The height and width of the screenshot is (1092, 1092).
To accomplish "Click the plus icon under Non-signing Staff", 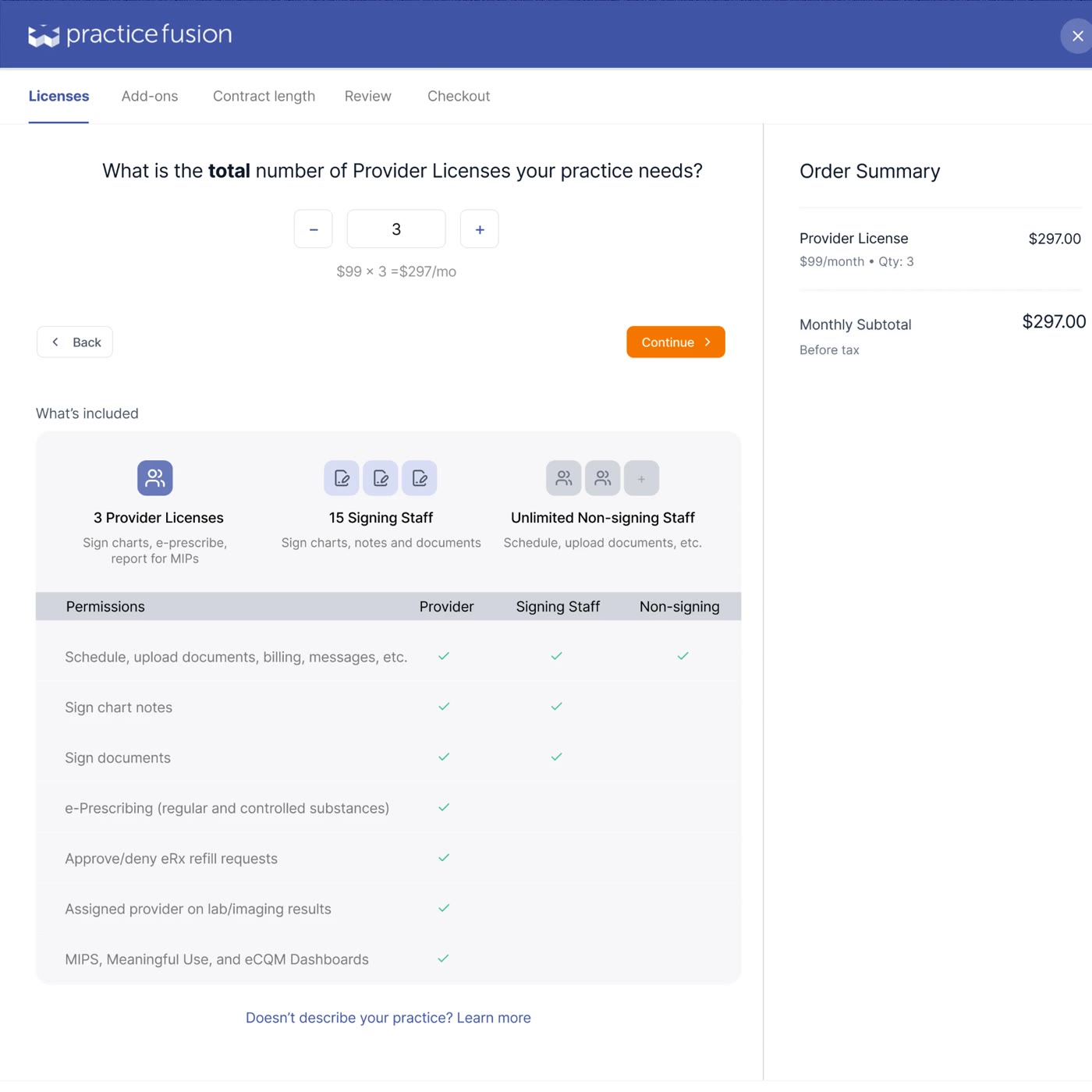I will 642,478.
